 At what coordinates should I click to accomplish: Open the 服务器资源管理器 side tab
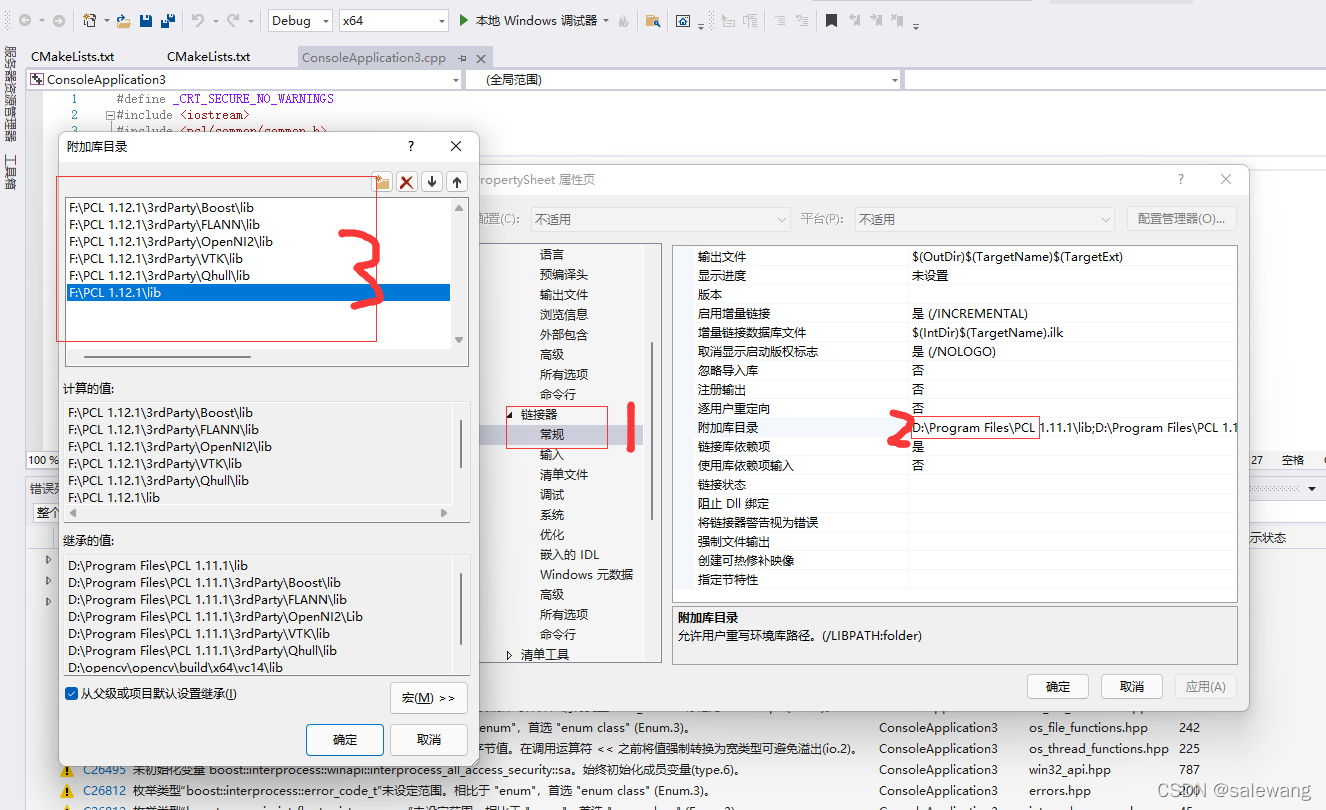[10, 96]
